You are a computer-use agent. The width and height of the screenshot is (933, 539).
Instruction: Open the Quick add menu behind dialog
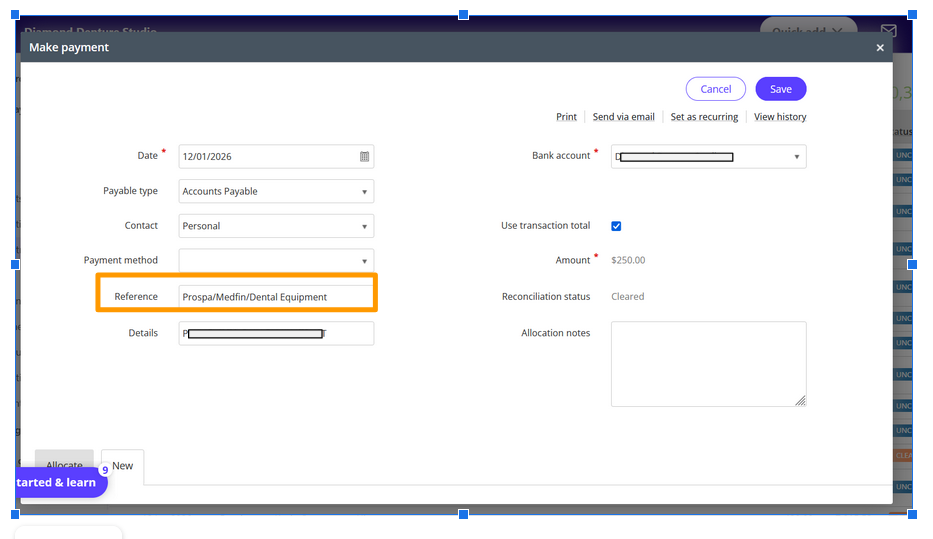point(808,26)
